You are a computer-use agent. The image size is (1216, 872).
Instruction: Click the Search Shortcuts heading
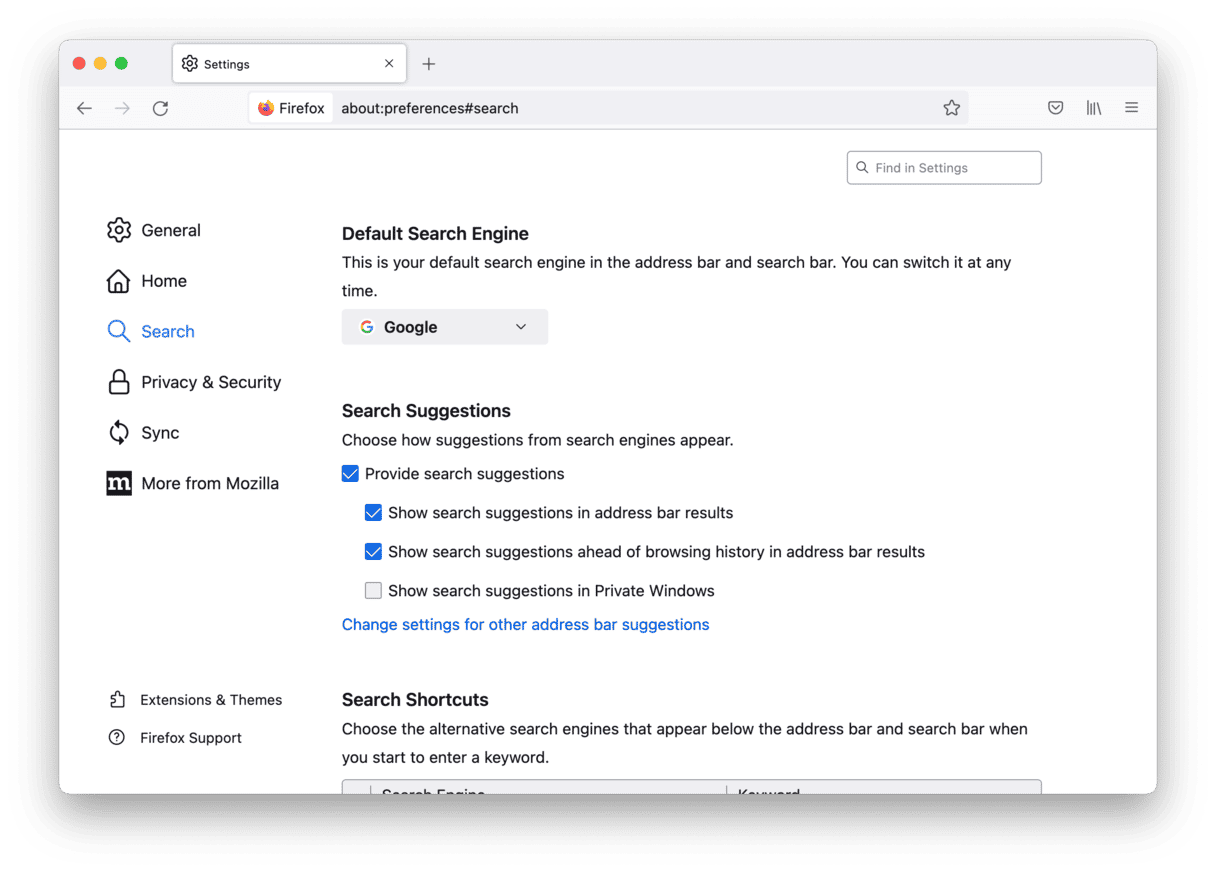(415, 700)
